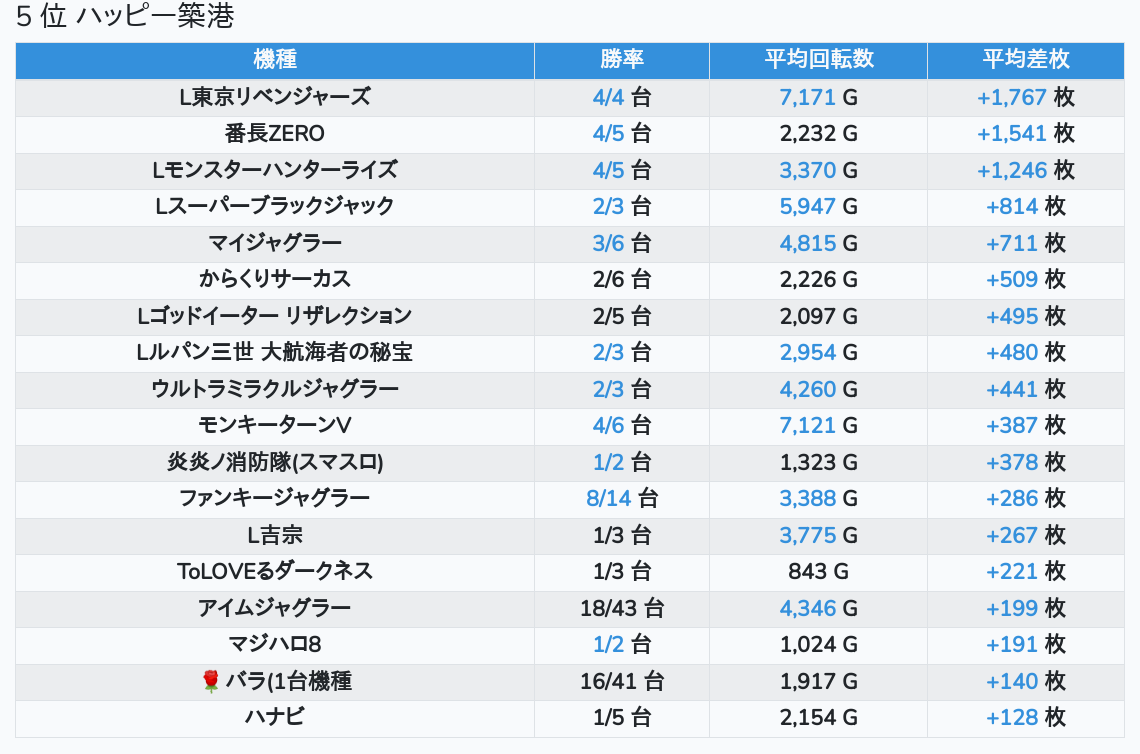The height and width of the screenshot is (754, 1140).
Task: Select machine name Lスーパーブラックジャック
Action: coord(275,206)
